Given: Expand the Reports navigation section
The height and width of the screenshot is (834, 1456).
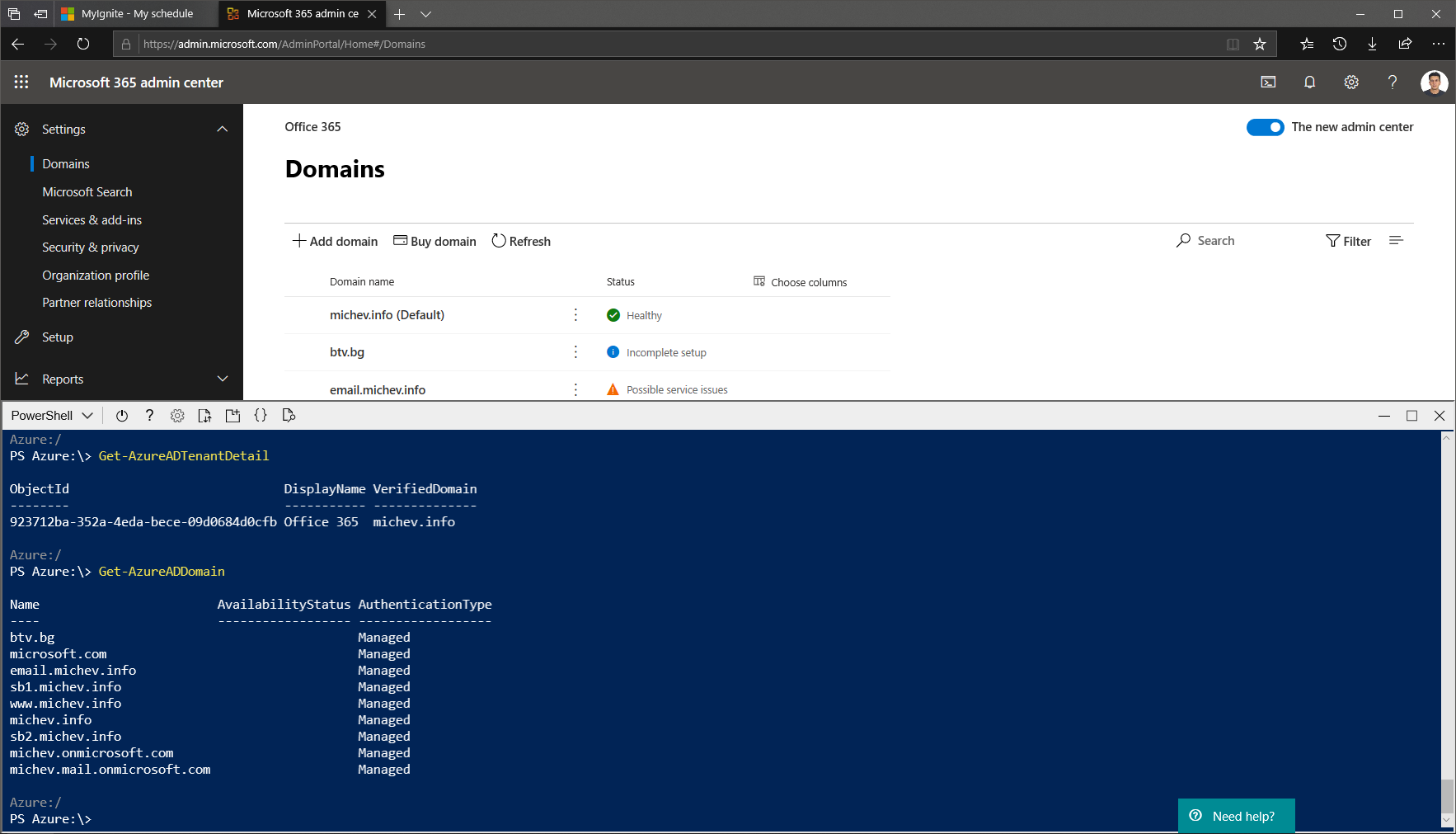Looking at the screenshot, I should tap(222, 379).
